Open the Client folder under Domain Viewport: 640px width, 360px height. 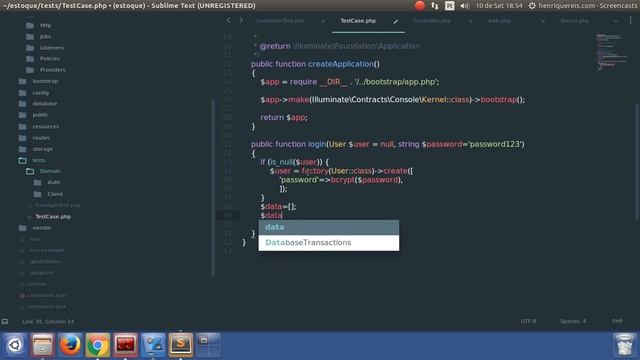tap(55, 194)
